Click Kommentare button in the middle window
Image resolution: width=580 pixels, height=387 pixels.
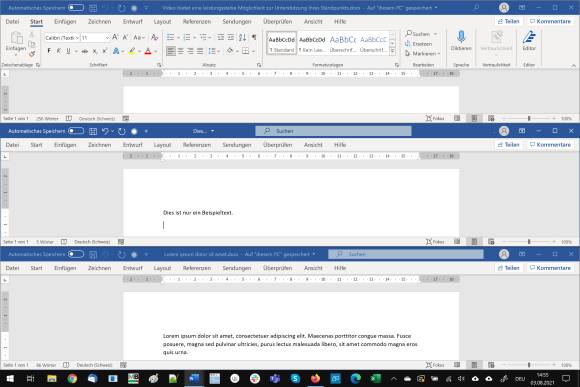coord(550,145)
